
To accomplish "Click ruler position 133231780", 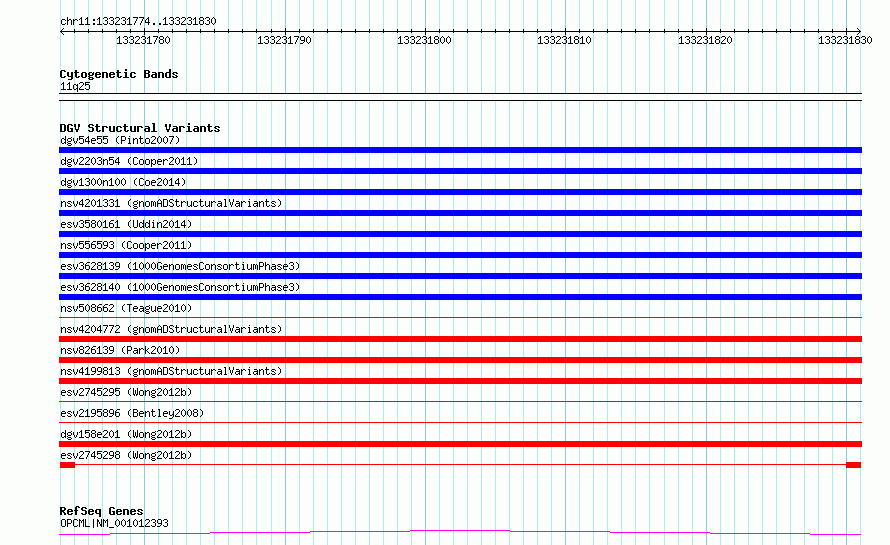I will [x=143, y=40].
